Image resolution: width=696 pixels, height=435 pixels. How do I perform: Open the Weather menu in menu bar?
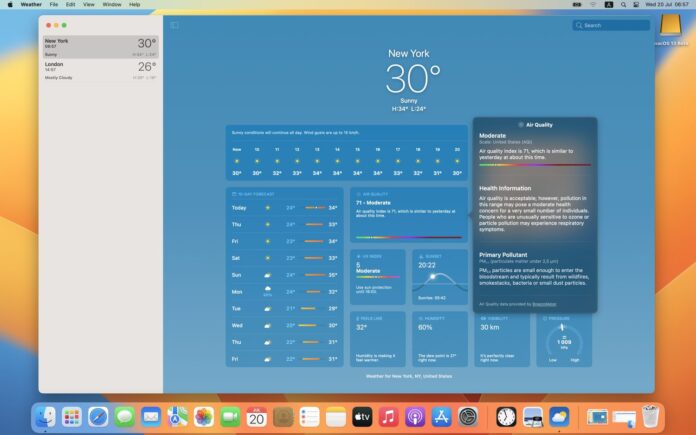[31, 4]
